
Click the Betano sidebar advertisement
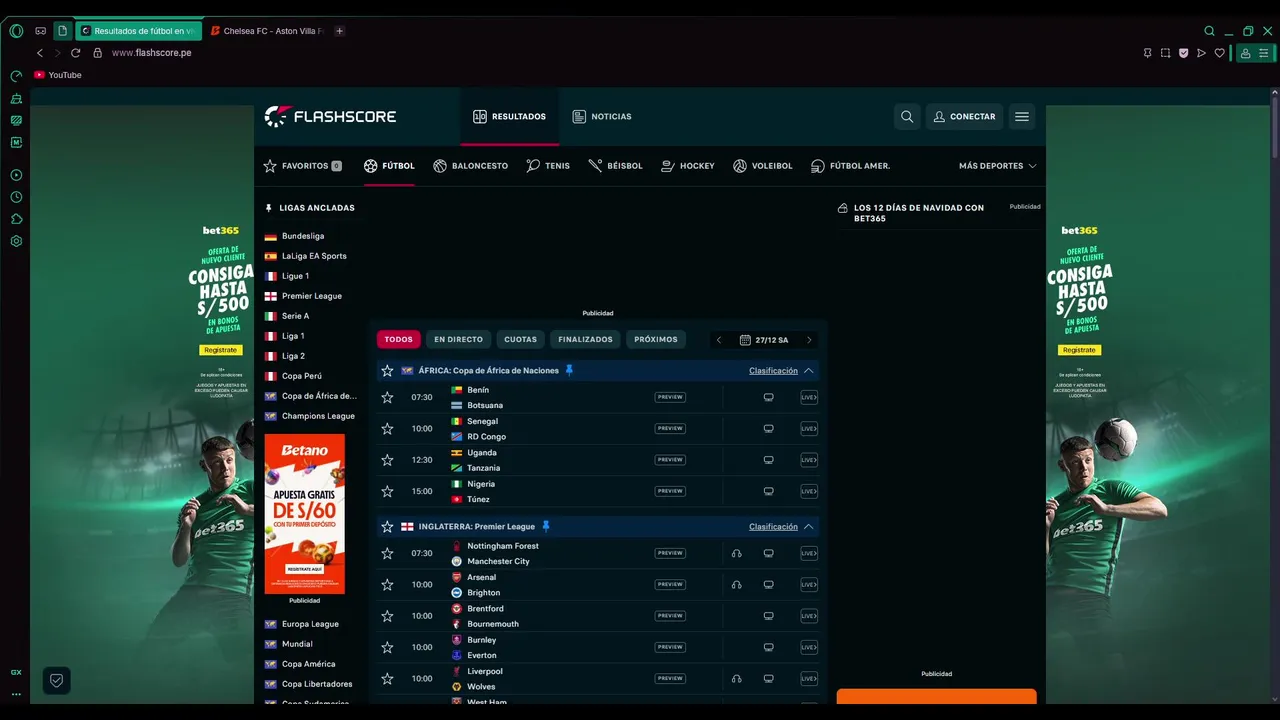(x=305, y=514)
